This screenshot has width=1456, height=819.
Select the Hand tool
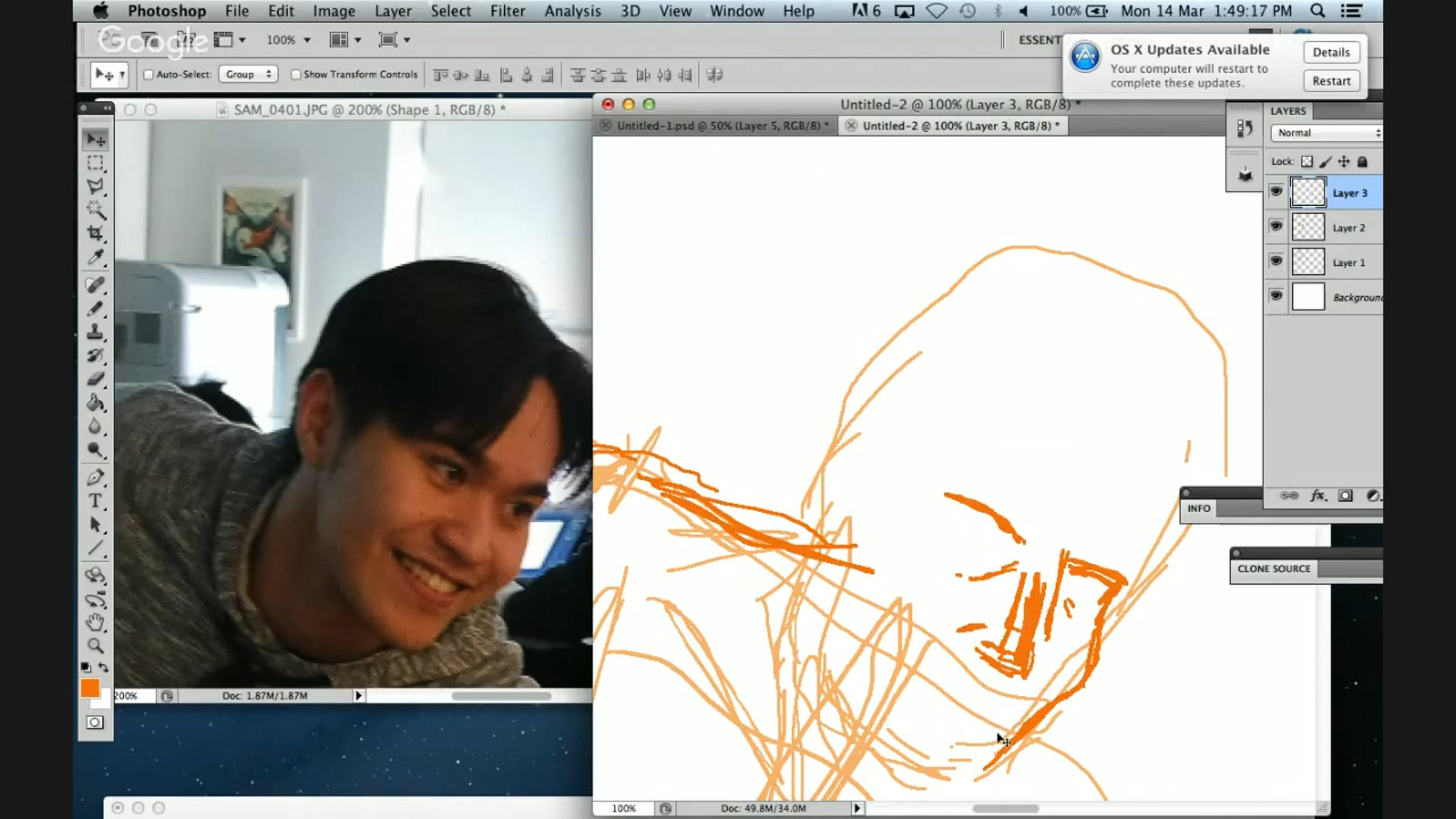95,622
